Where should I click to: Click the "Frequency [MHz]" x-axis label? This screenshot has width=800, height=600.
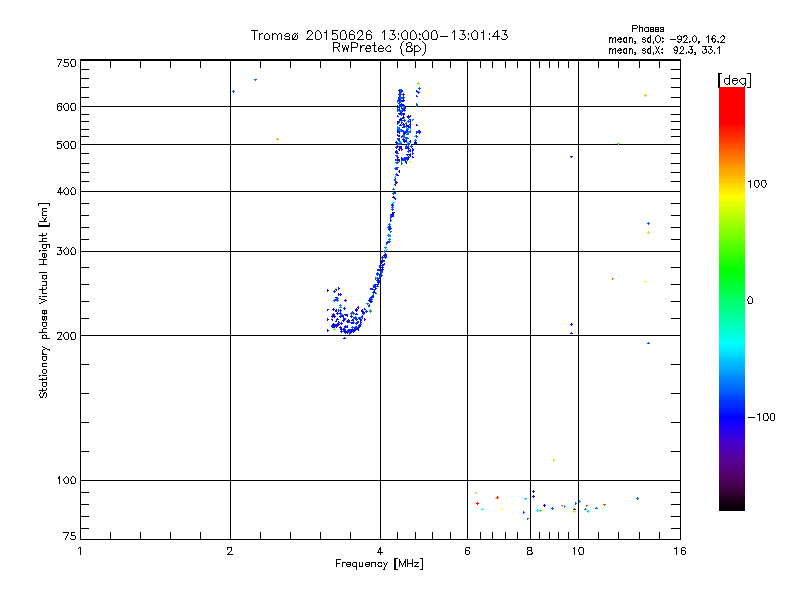[x=379, y=564]
